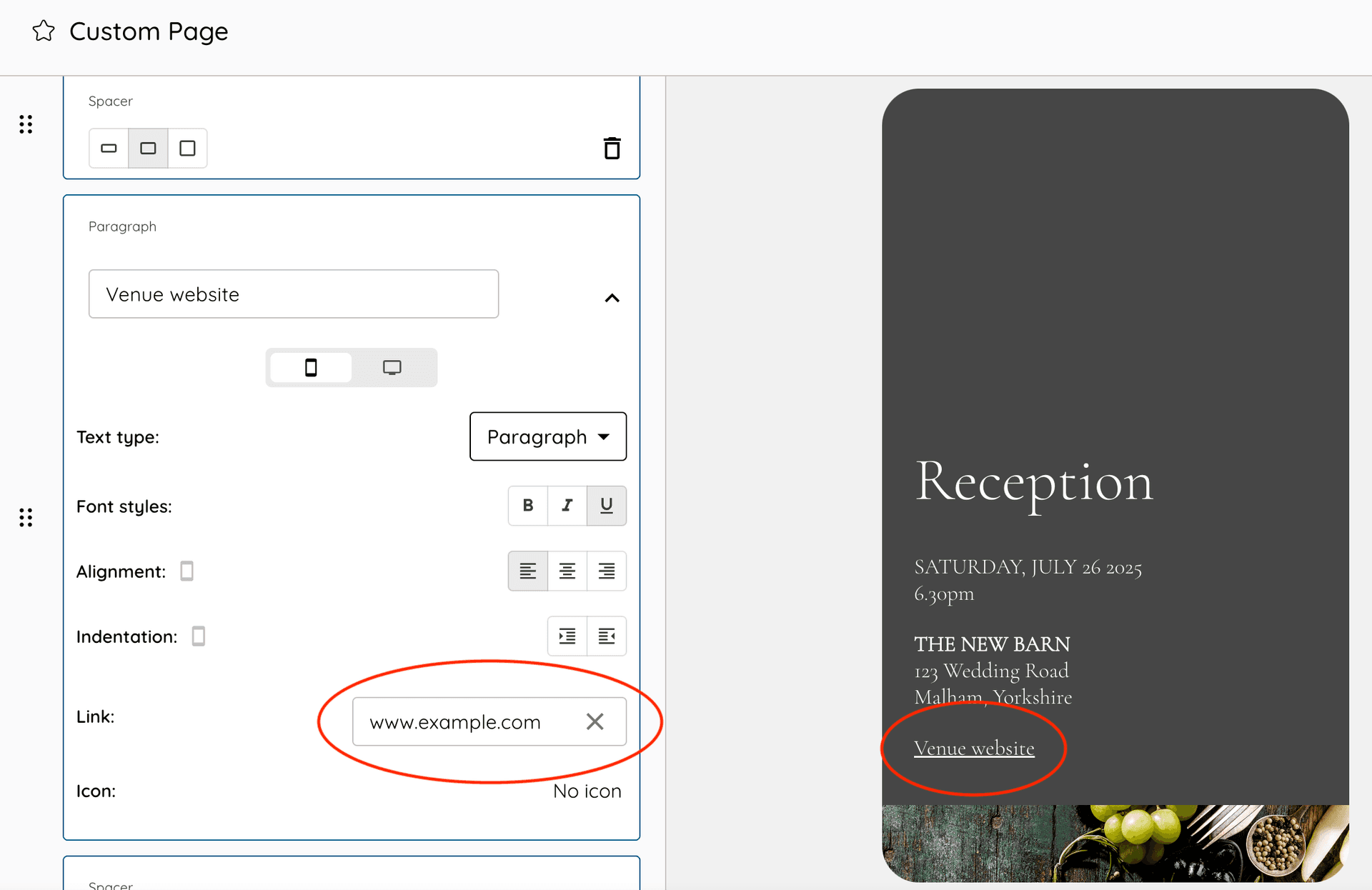1372x890 pixels.
Task: Click drag handle beside Paragraph block
Action: pyautogui.click(x=26, y=517)
